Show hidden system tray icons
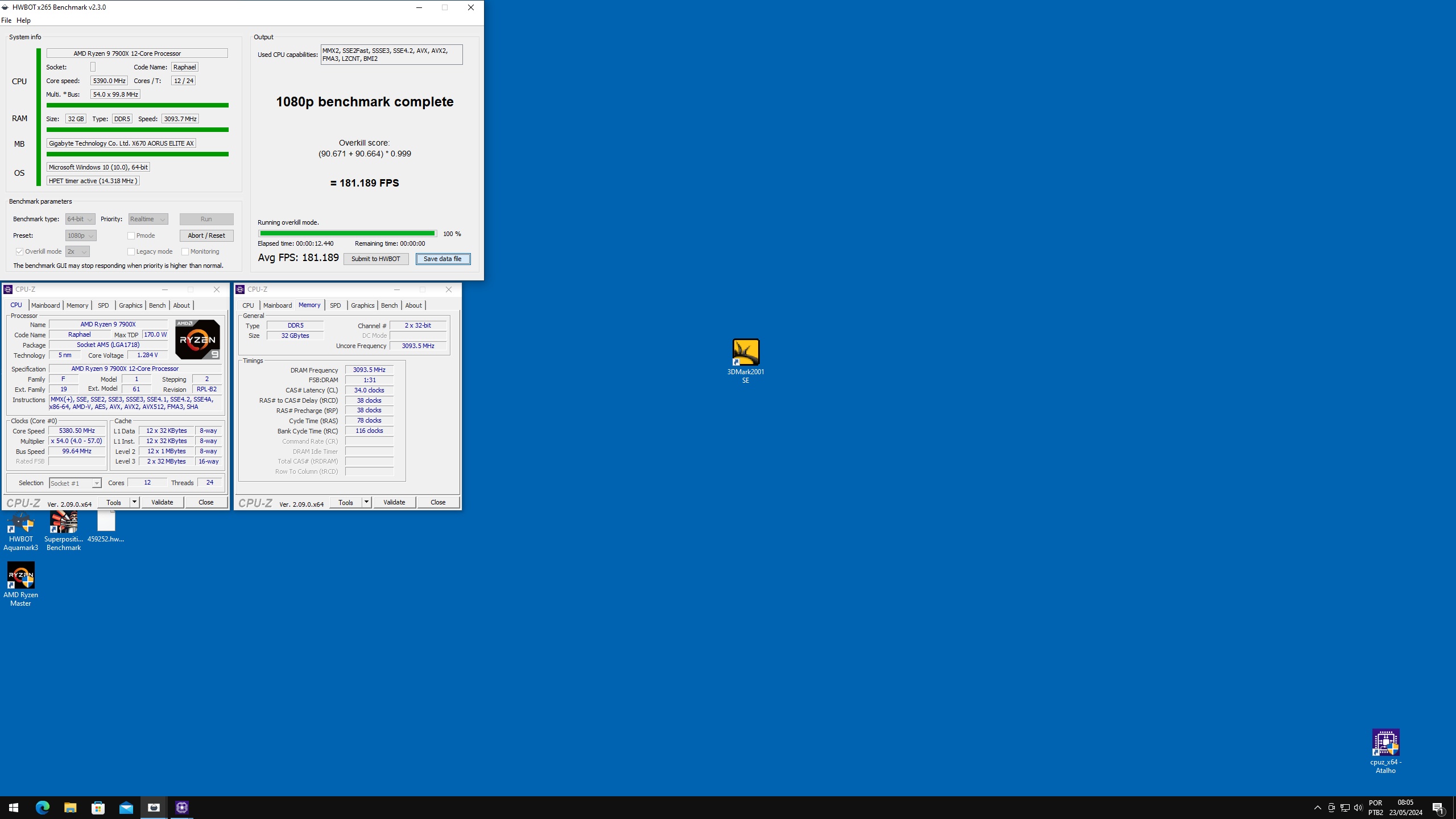The width and height of the screenshot is (1456, 819). tap(1317, 808)
